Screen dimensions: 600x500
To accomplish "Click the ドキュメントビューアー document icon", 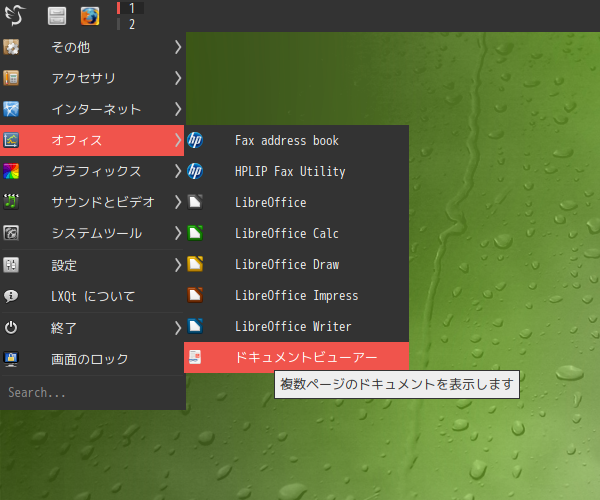I will (x=195, y=357).
